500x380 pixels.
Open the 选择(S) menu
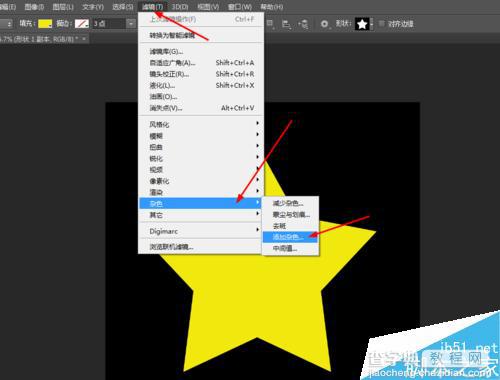[x=122, y=7]
